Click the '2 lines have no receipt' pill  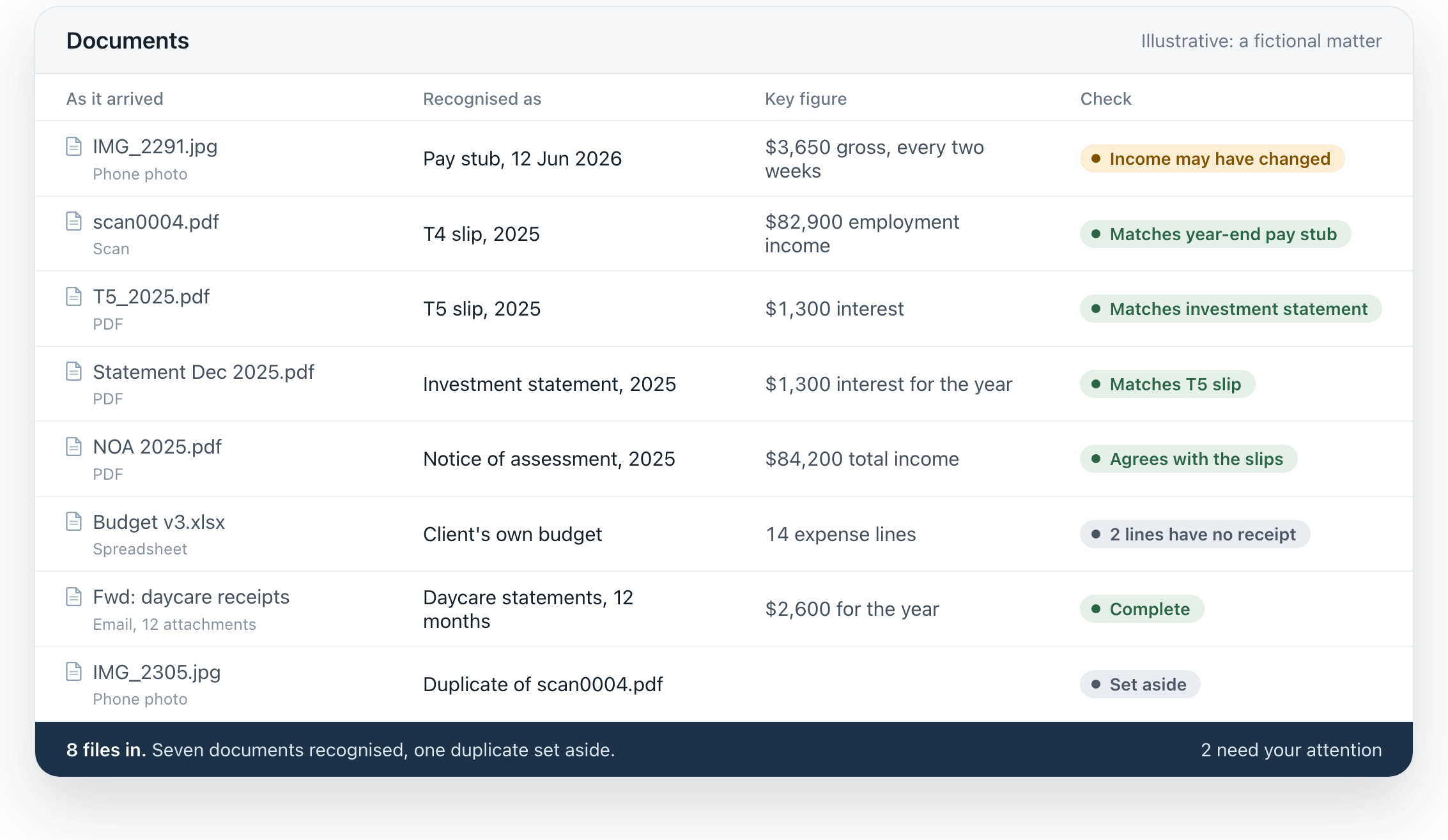[x=1195, y=534]
